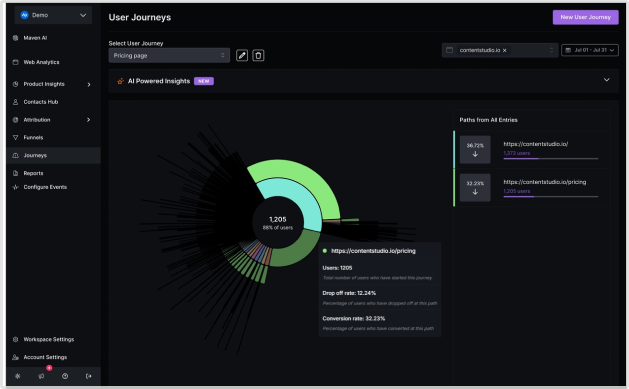
Task: Click the Paths from All Entries heading
Action: [488, 120]
